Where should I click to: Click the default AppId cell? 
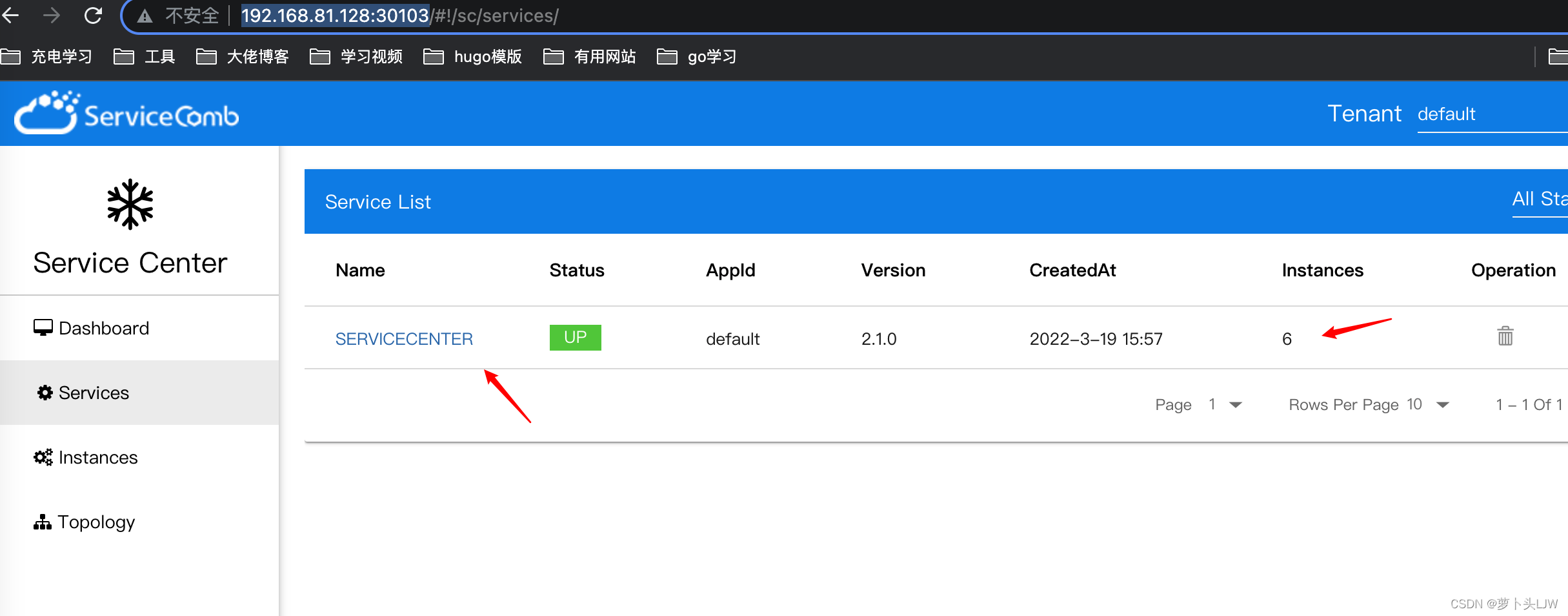pyautogui.click(x=732, y=339)
